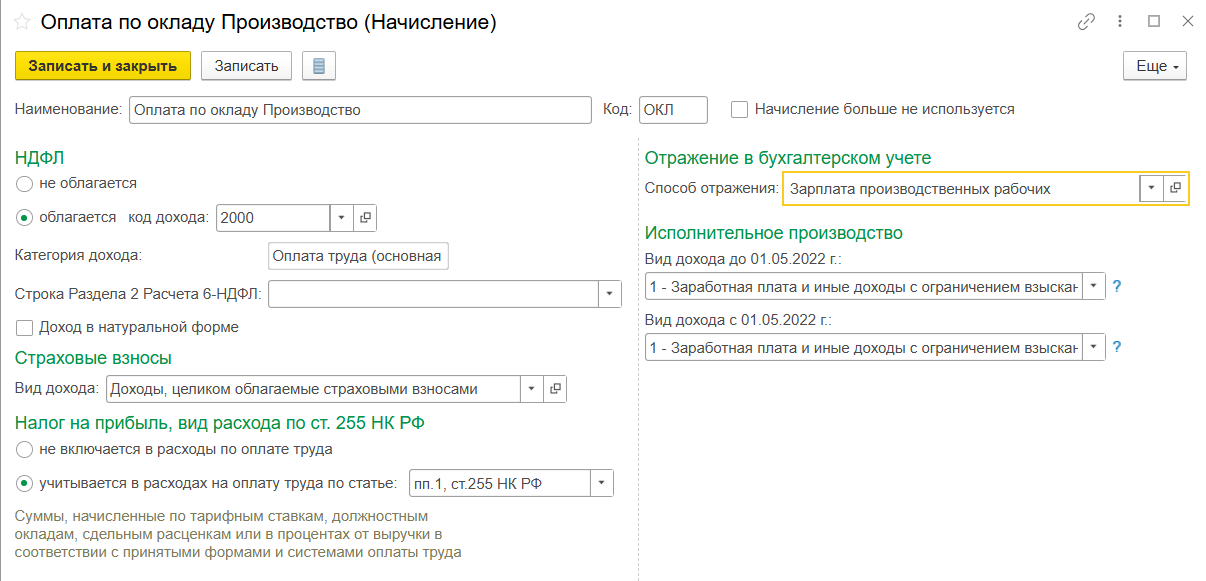Screen dimensions: 1206x581
Task: Open the 'Еще' menu
Action: [1155, 66]
